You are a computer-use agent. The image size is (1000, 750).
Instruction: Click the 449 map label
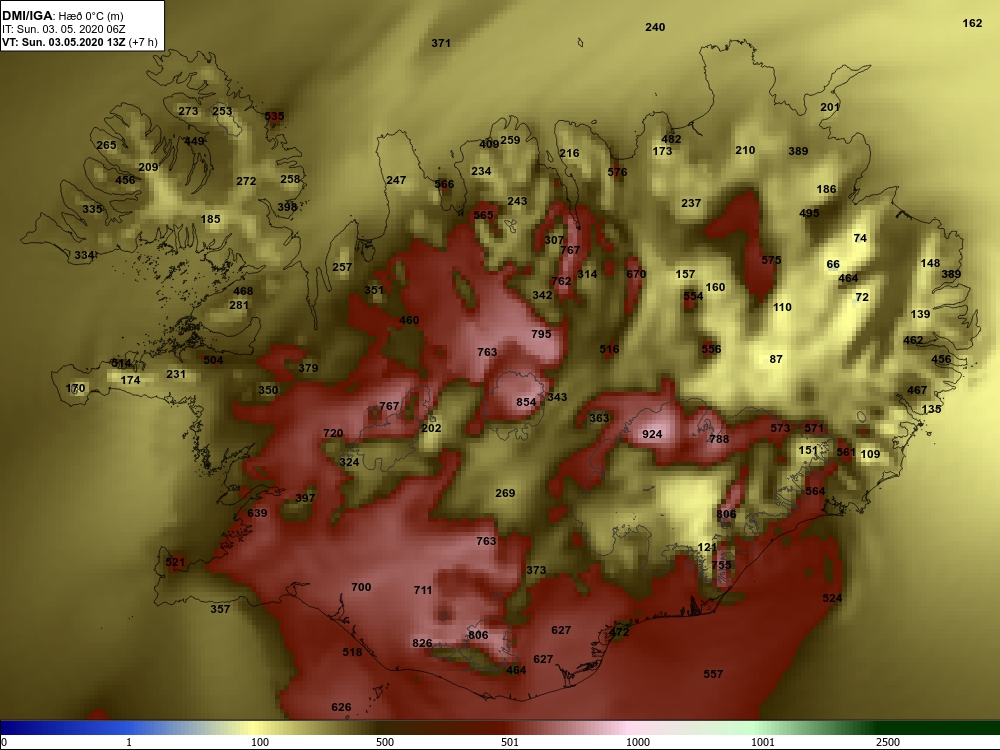pyautogui.click(x=194, y=141)
